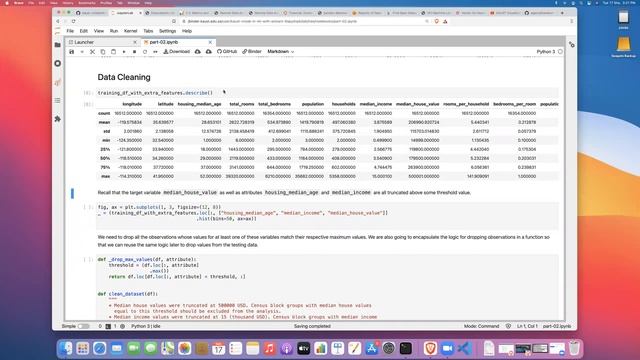Image resolution: width=640 pixels, height=360 pixels.
Task: Open the Extension Manager puzzle icon
Action: (58, 119)
